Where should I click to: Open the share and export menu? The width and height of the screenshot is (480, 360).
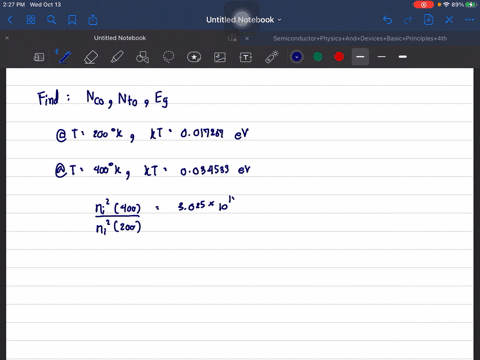pos(93,20)
